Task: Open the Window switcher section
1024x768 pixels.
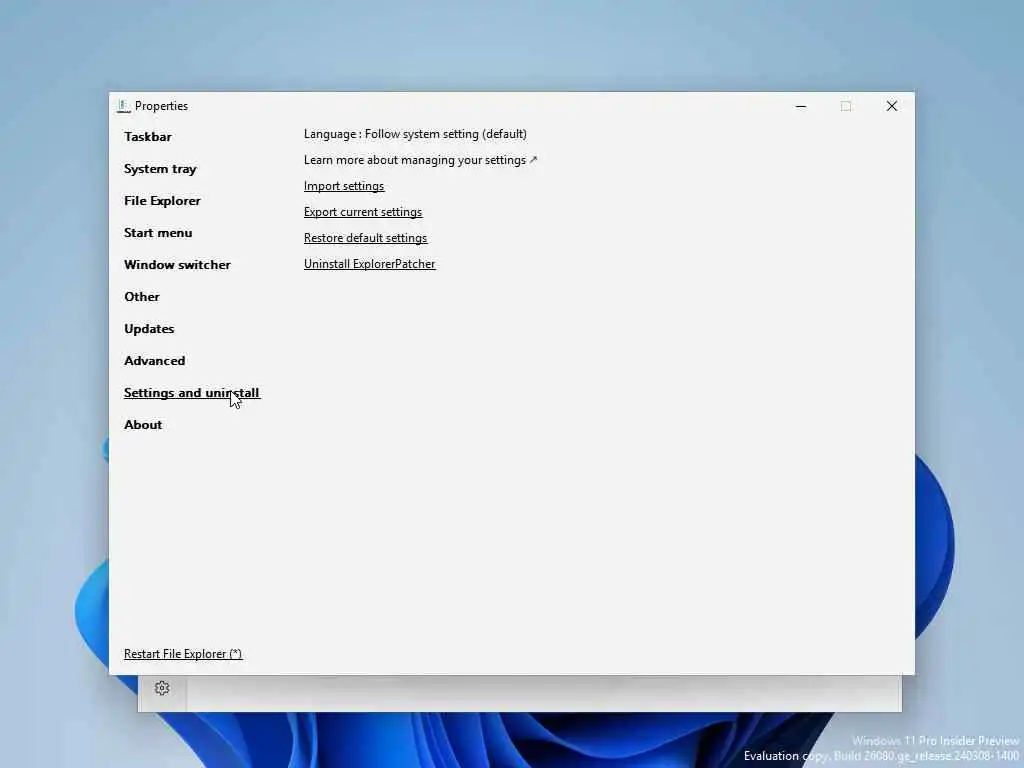Action: click(177, 264)
